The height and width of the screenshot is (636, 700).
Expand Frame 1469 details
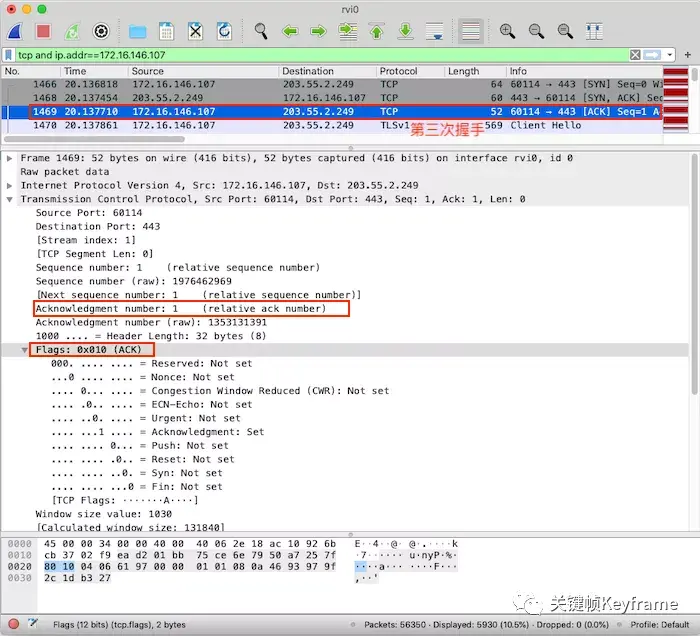(9, 158)
